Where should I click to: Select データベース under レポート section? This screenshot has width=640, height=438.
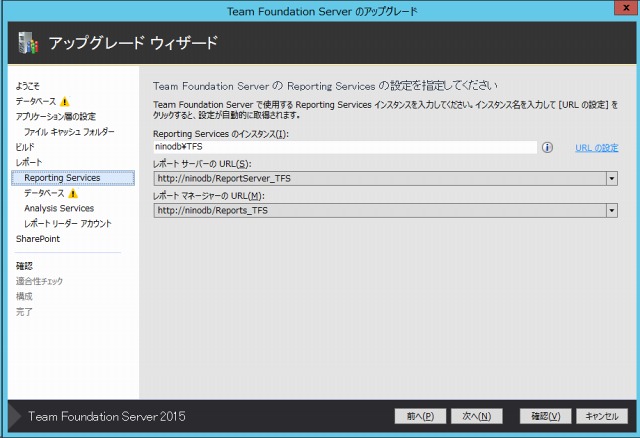tap(44, 193)
